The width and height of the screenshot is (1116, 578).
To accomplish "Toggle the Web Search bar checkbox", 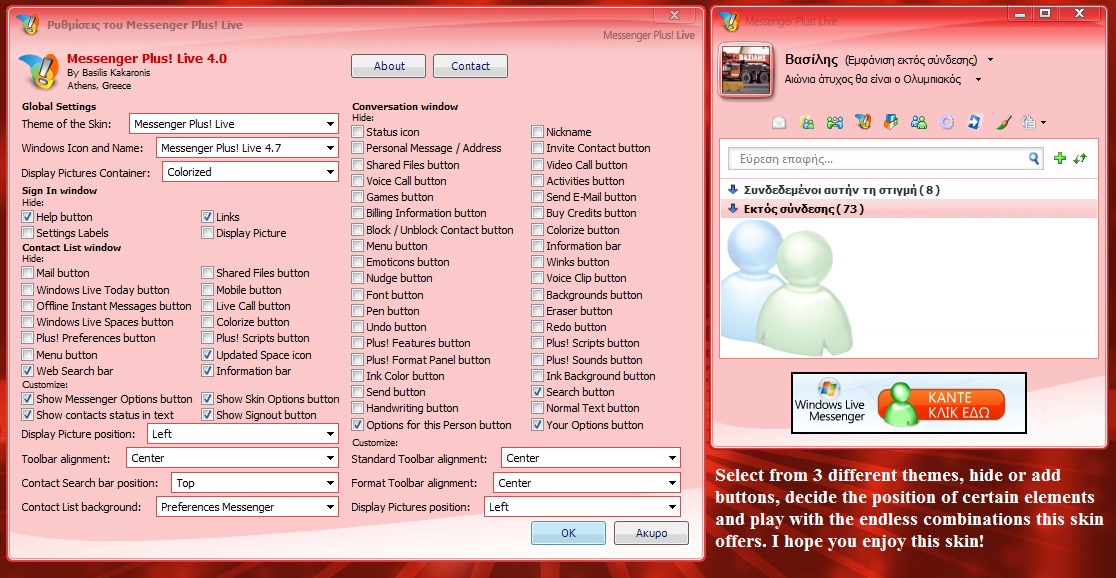I will pos(28,371).
